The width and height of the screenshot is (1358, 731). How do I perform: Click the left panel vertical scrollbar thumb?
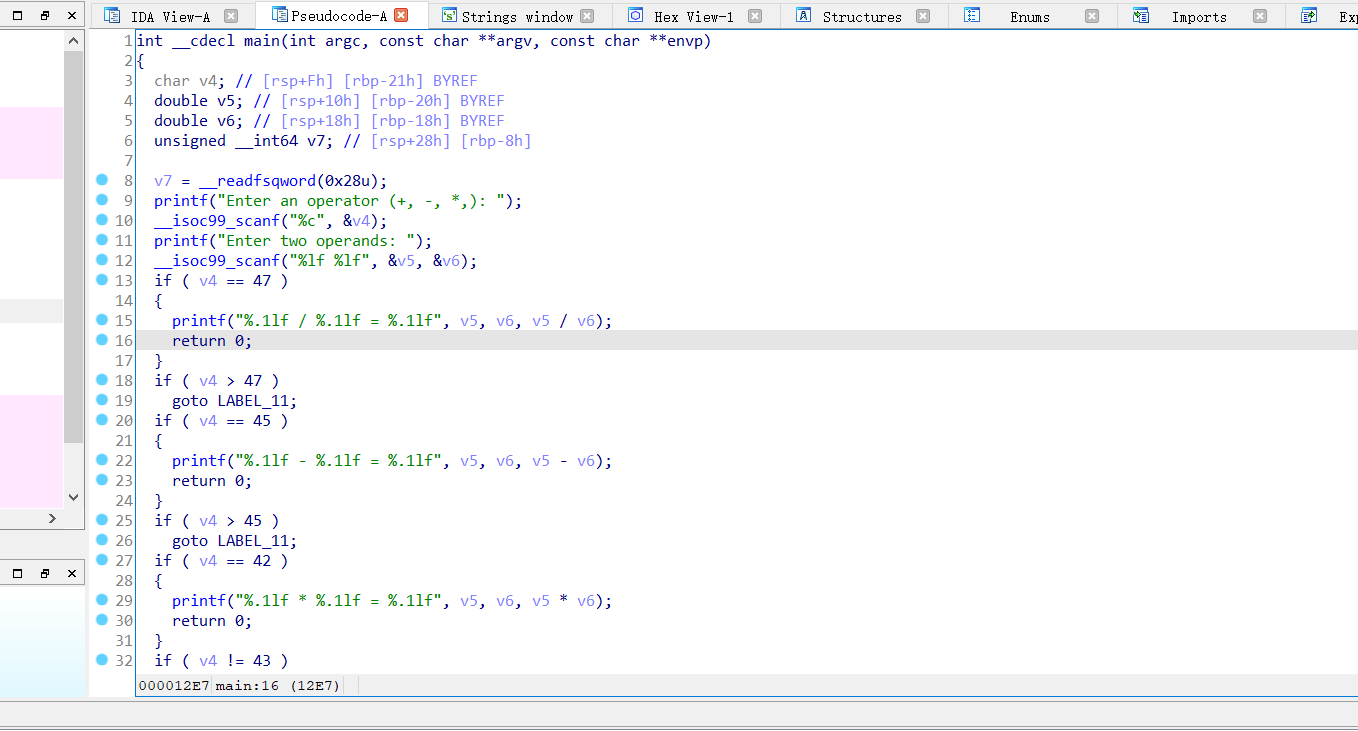click(73, 245)
